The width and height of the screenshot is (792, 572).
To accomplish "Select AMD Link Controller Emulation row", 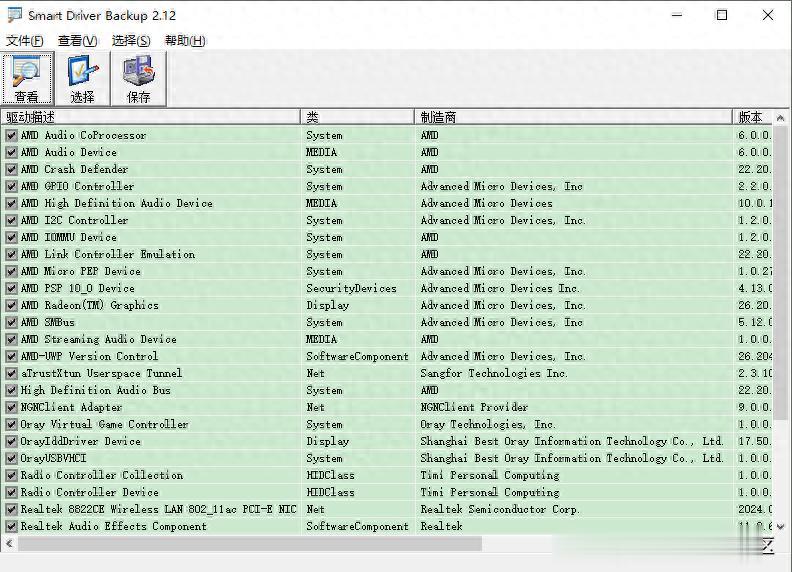I will 386,255.
